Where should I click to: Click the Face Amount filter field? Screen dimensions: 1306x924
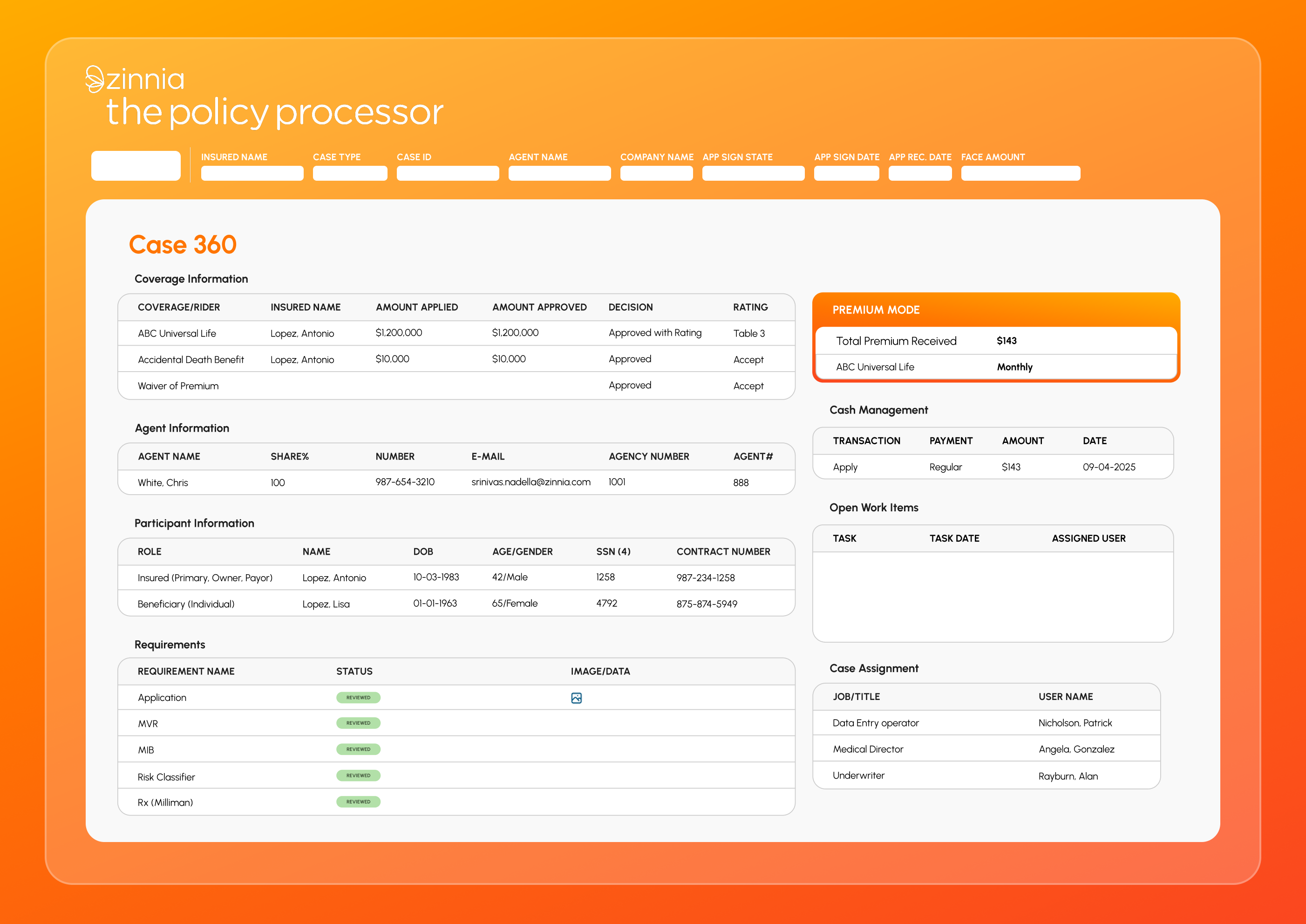pos(1020,173)
